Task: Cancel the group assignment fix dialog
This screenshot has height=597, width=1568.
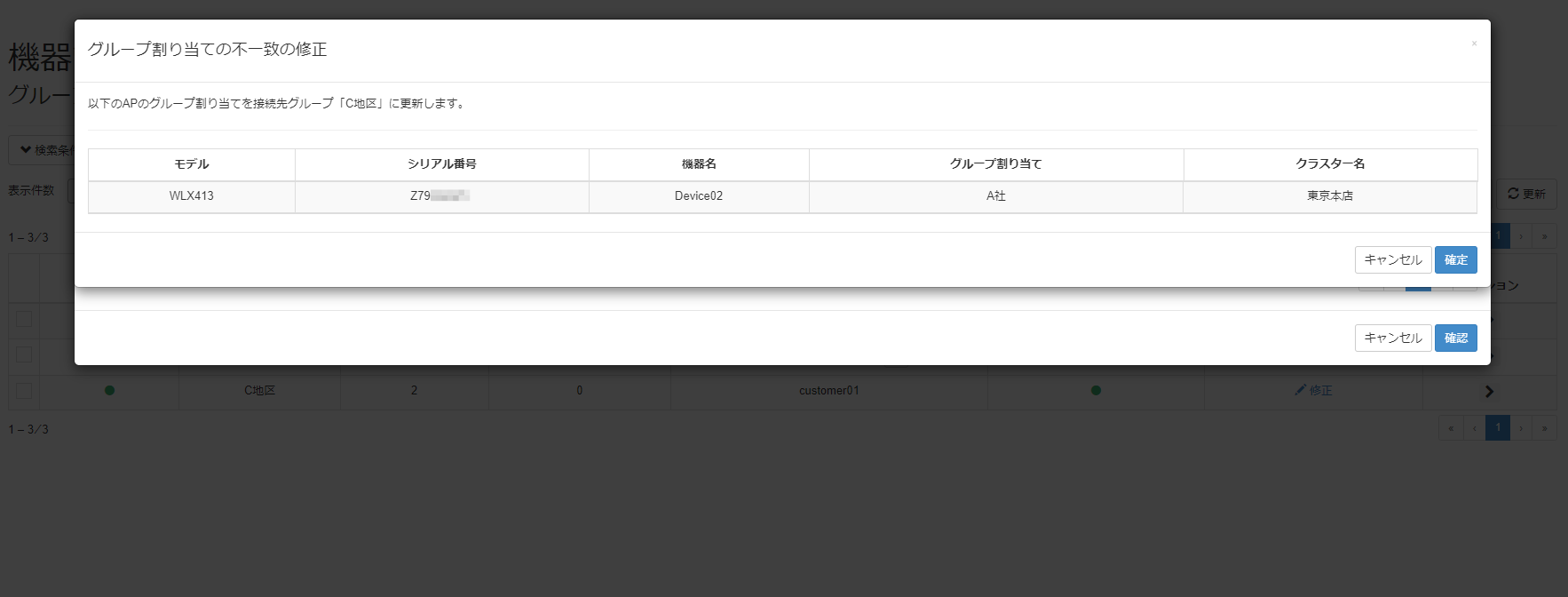Action: click(x=1392, y=259)
